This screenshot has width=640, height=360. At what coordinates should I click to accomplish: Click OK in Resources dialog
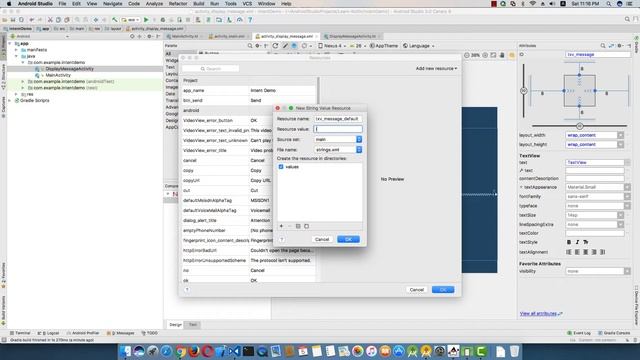pos(443,290)
